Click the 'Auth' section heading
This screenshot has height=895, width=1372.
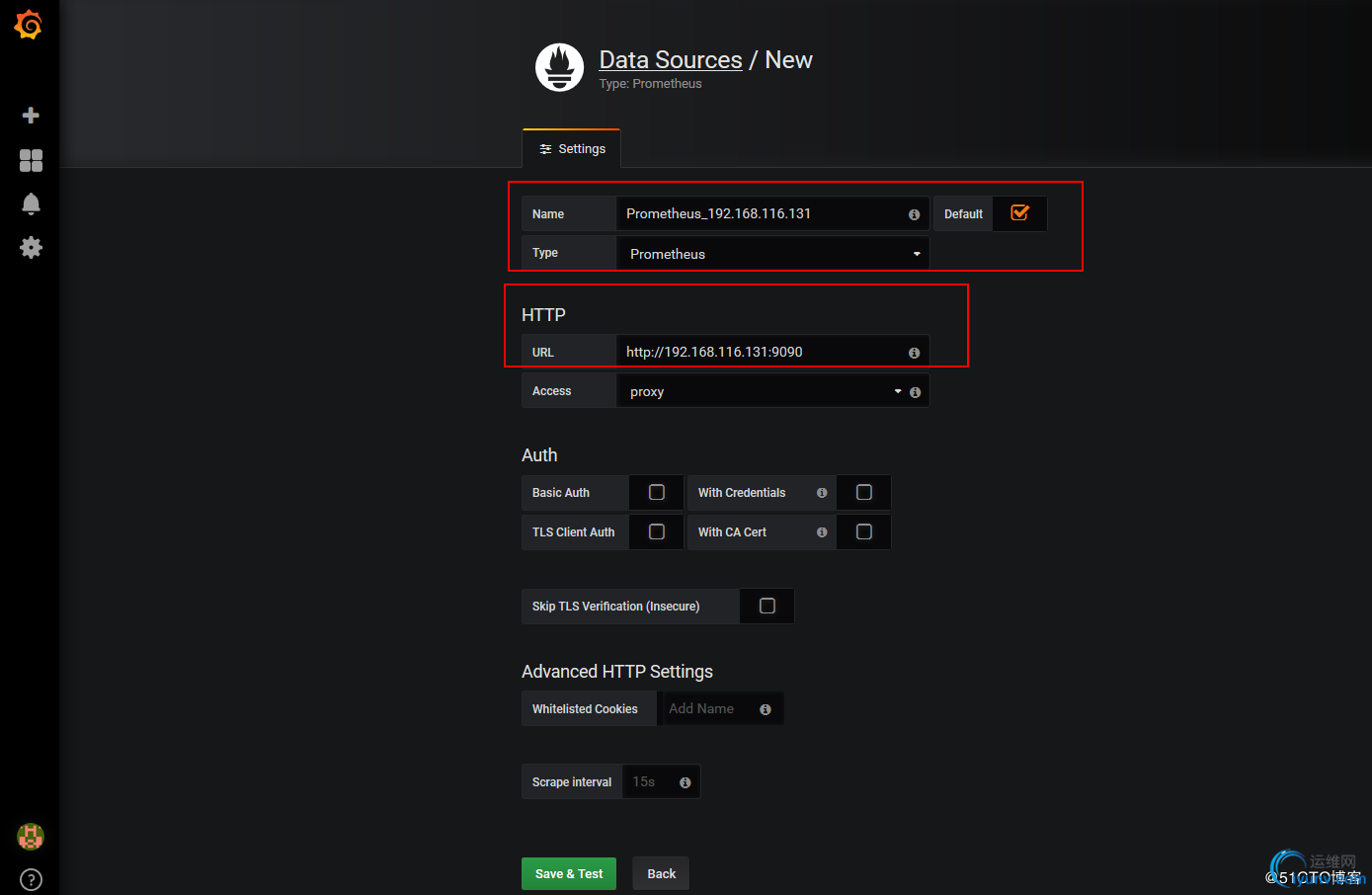[x=539, y=455]
